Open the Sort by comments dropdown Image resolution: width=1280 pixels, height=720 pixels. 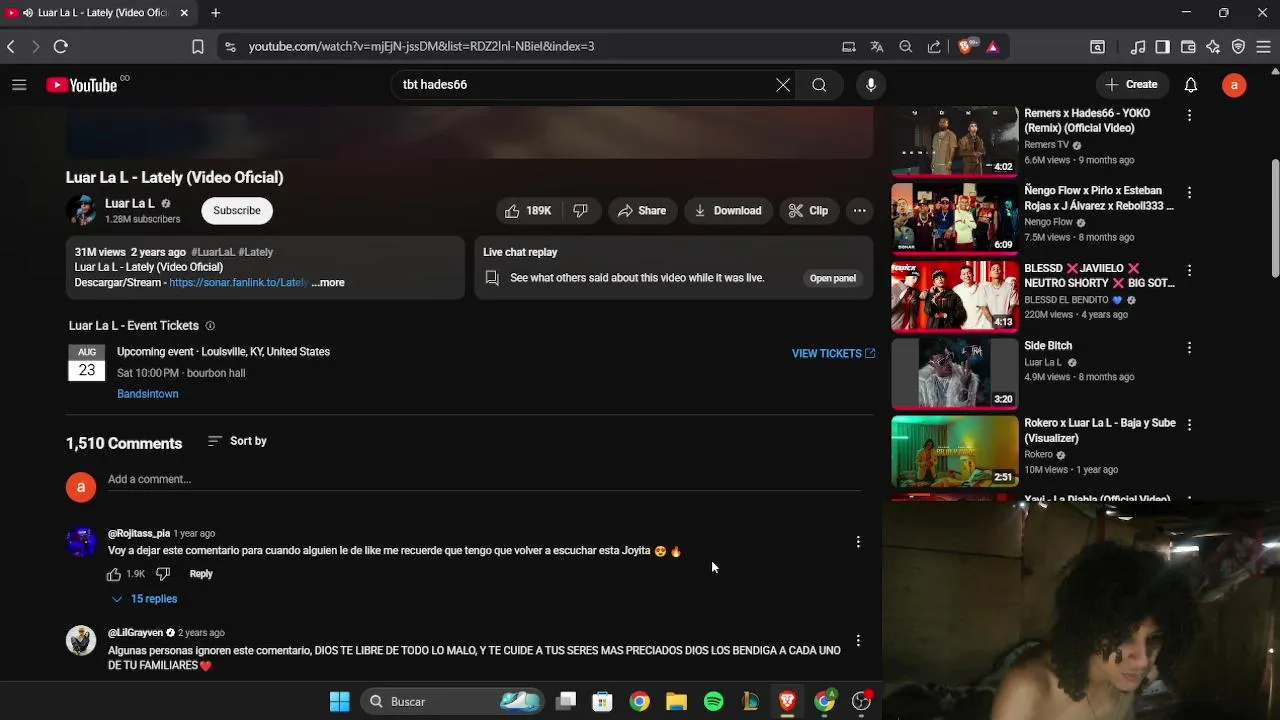pyautogui.click(x=237, y=441)
